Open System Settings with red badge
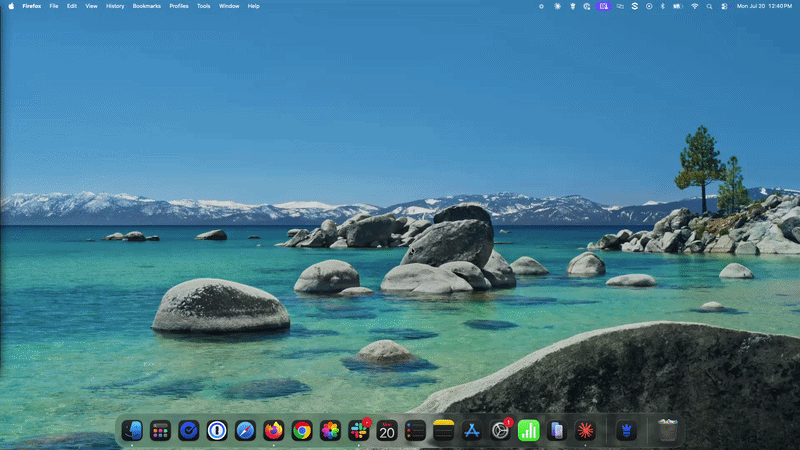 500,431
